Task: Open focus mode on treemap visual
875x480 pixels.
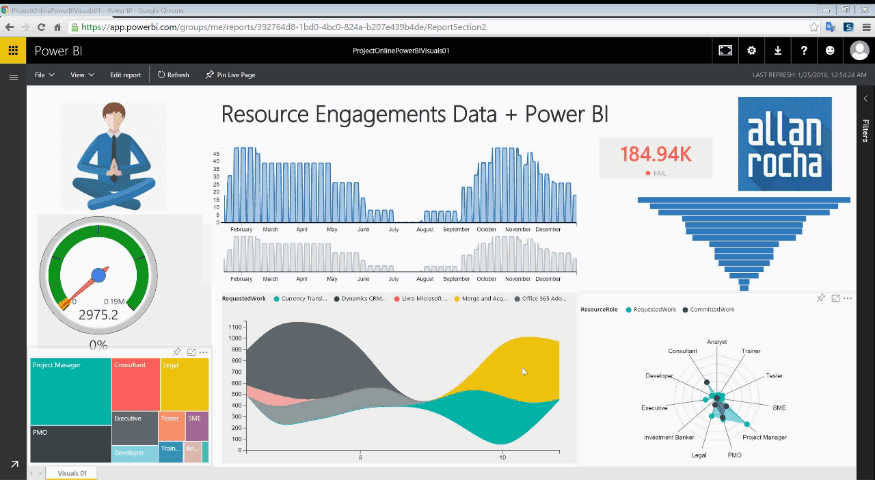Action: tap(190, 352)
